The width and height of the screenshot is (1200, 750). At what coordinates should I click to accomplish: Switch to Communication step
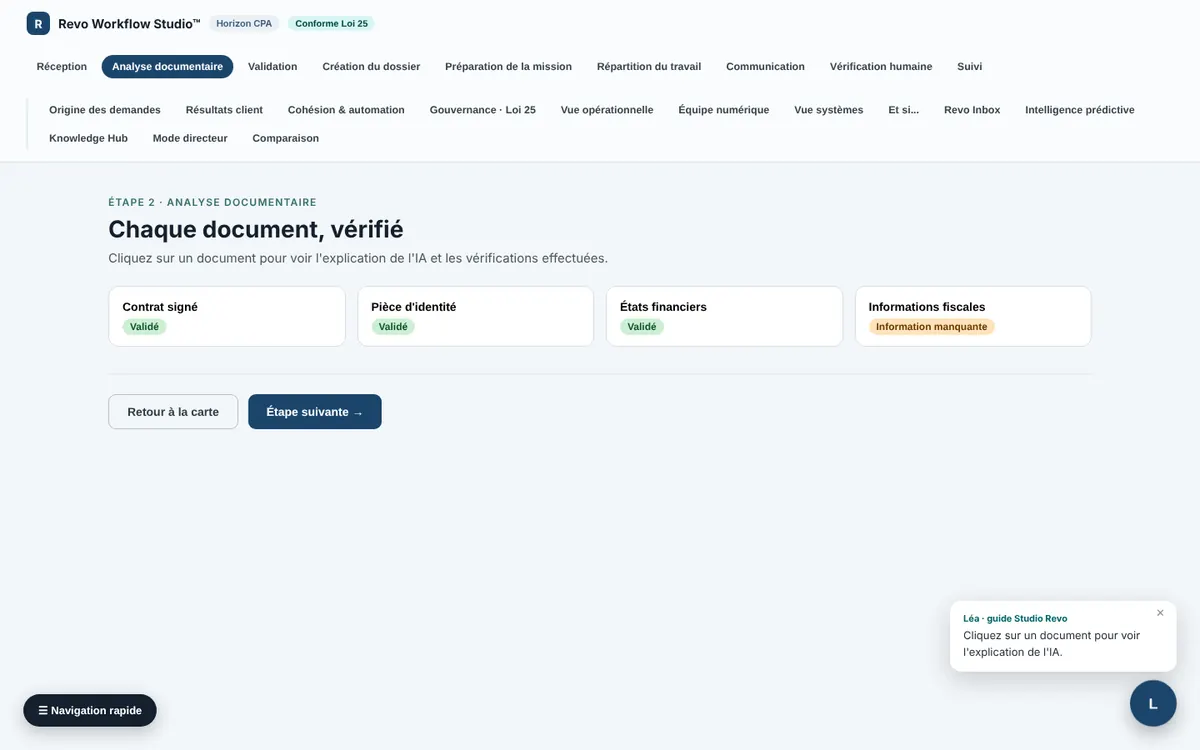point(765,67)
